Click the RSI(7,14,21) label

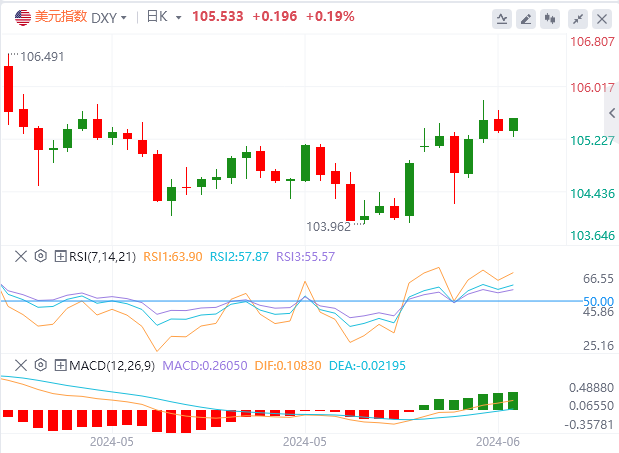(102, 257)
